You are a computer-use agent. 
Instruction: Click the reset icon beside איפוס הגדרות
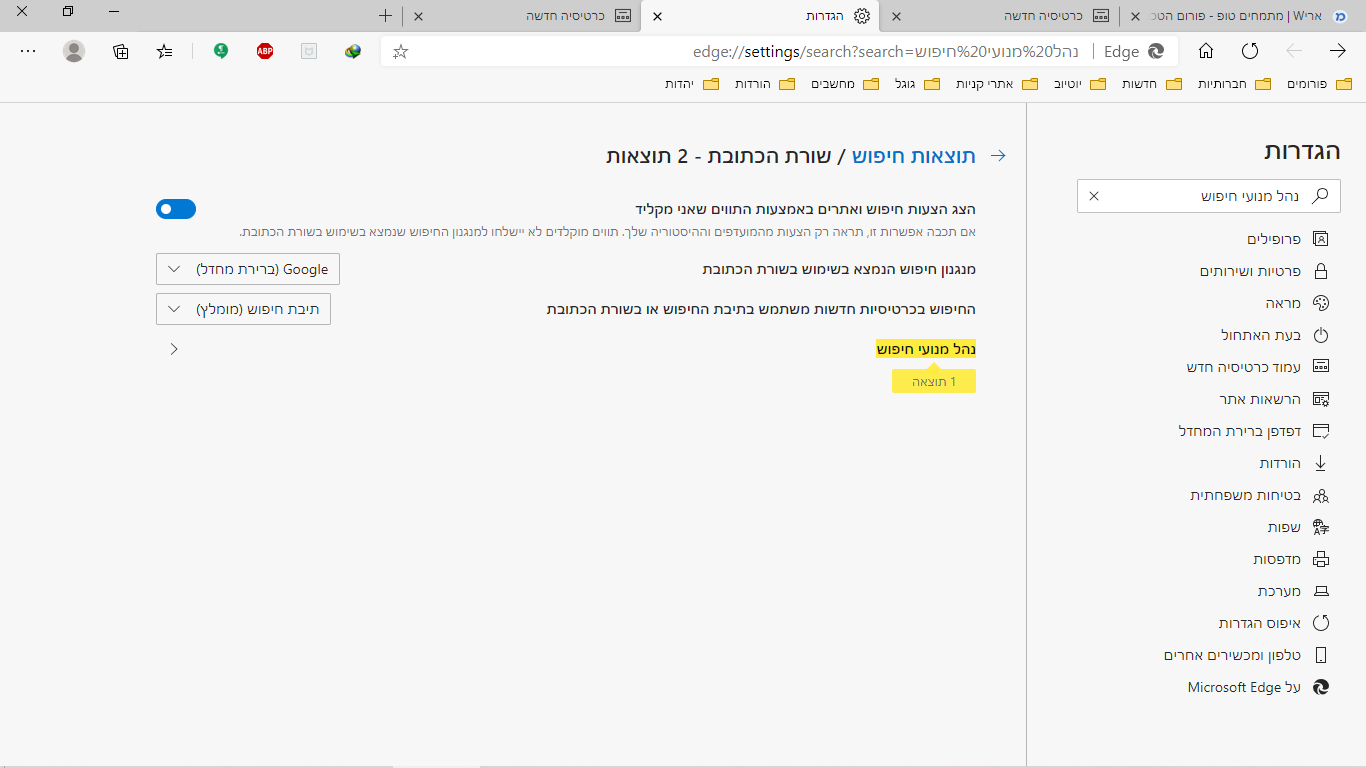(1320, 623)
